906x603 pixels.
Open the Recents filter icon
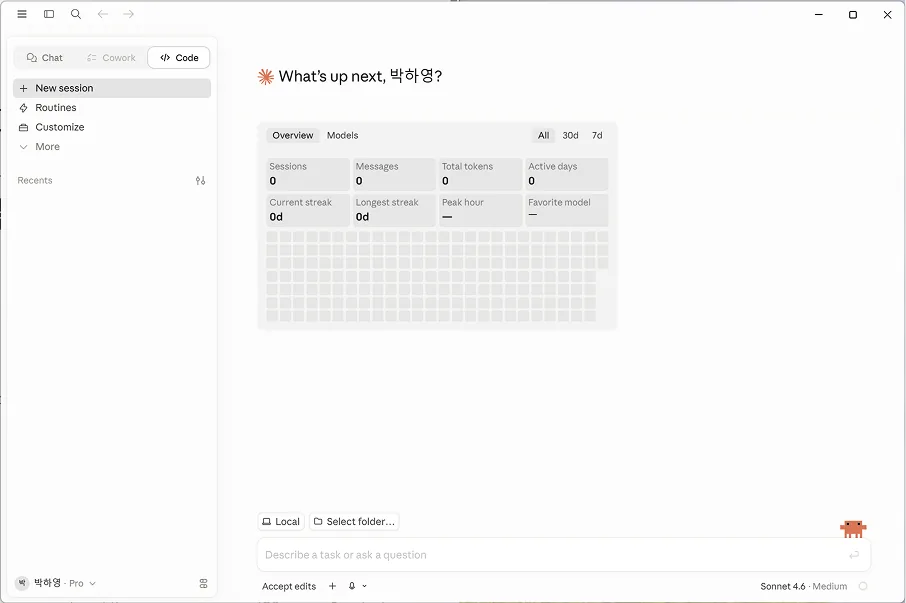[200, 181]
